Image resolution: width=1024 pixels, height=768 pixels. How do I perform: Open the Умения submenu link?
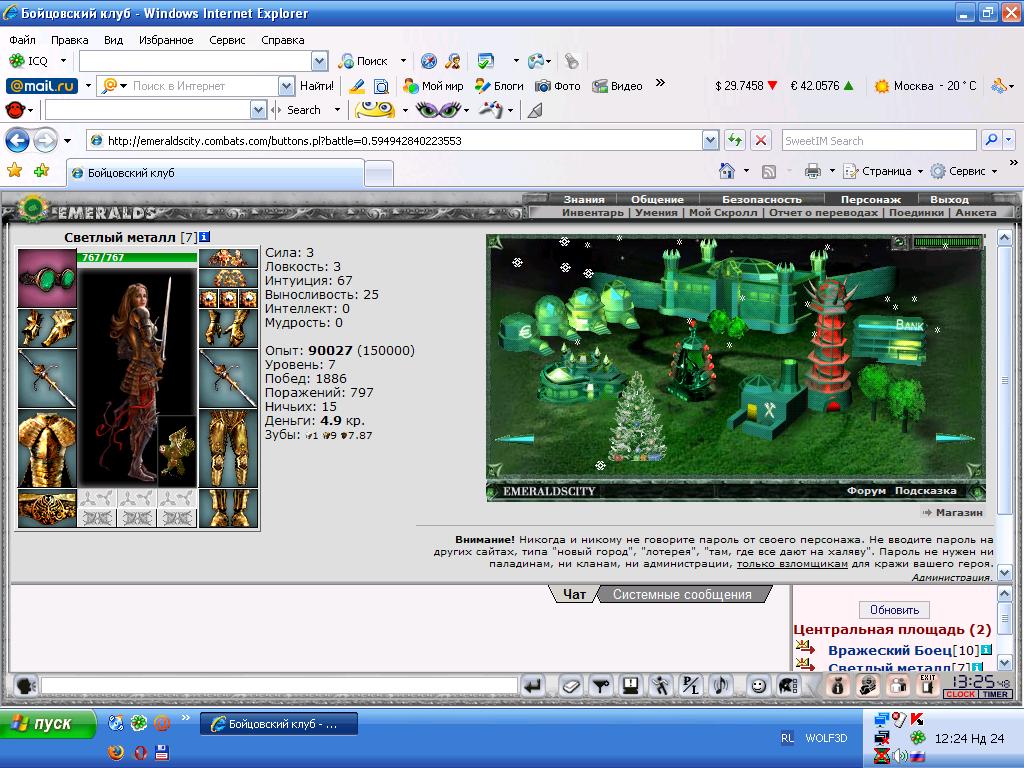tap(656, 212)
